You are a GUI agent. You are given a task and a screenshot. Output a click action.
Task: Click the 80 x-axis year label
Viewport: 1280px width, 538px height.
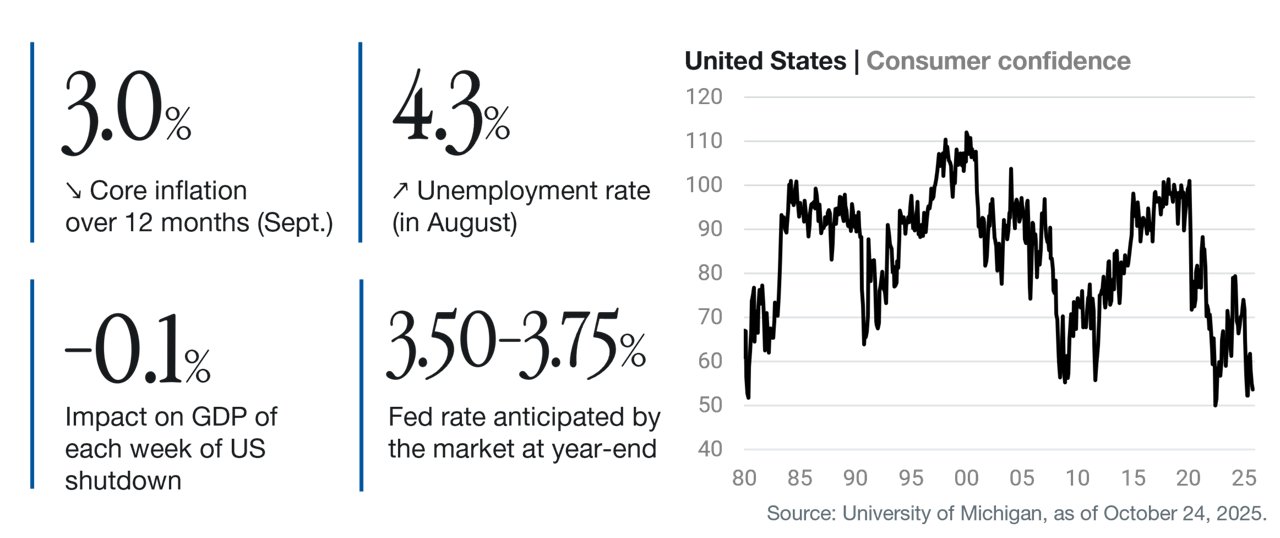[x=746, y=479]
